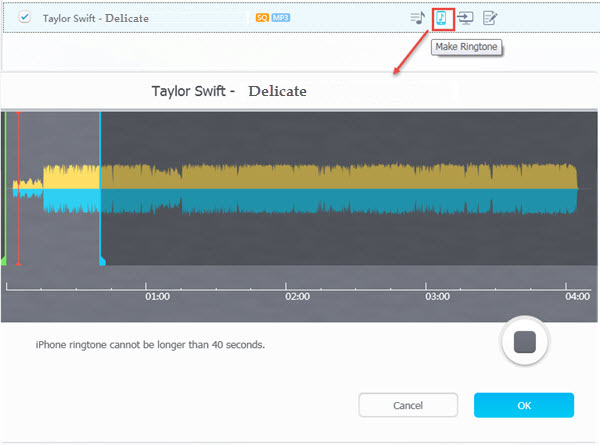Click the transfer to computer icon
Screen dimensions: 600x445
[465, 18]
